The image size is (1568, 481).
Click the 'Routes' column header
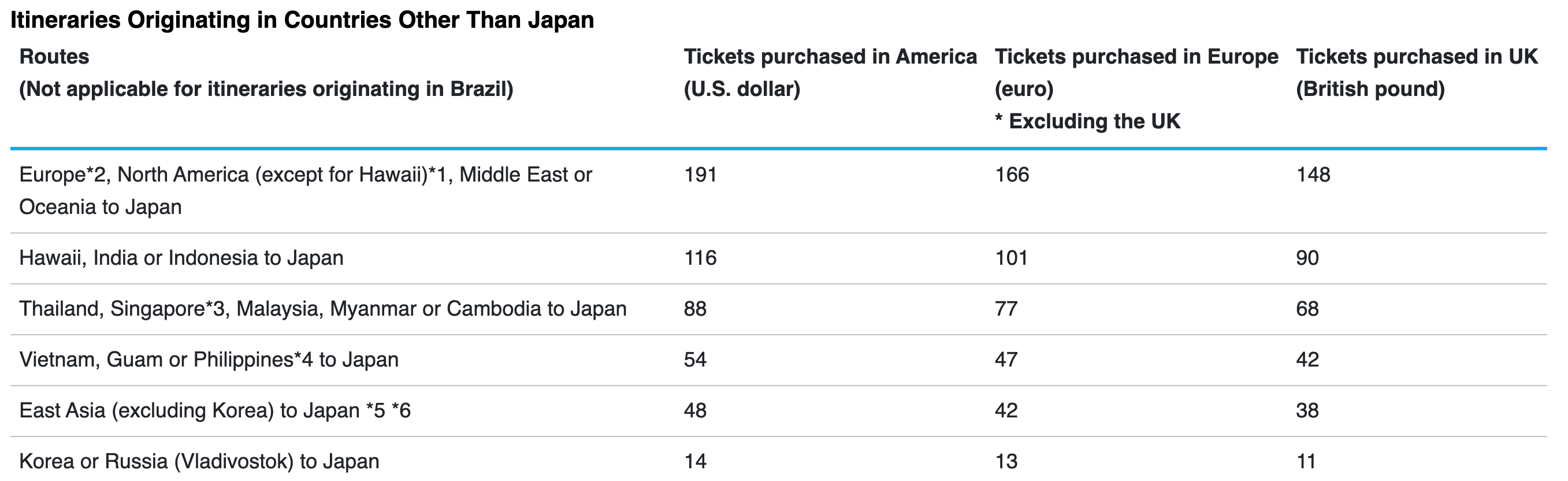pos(54,57)
